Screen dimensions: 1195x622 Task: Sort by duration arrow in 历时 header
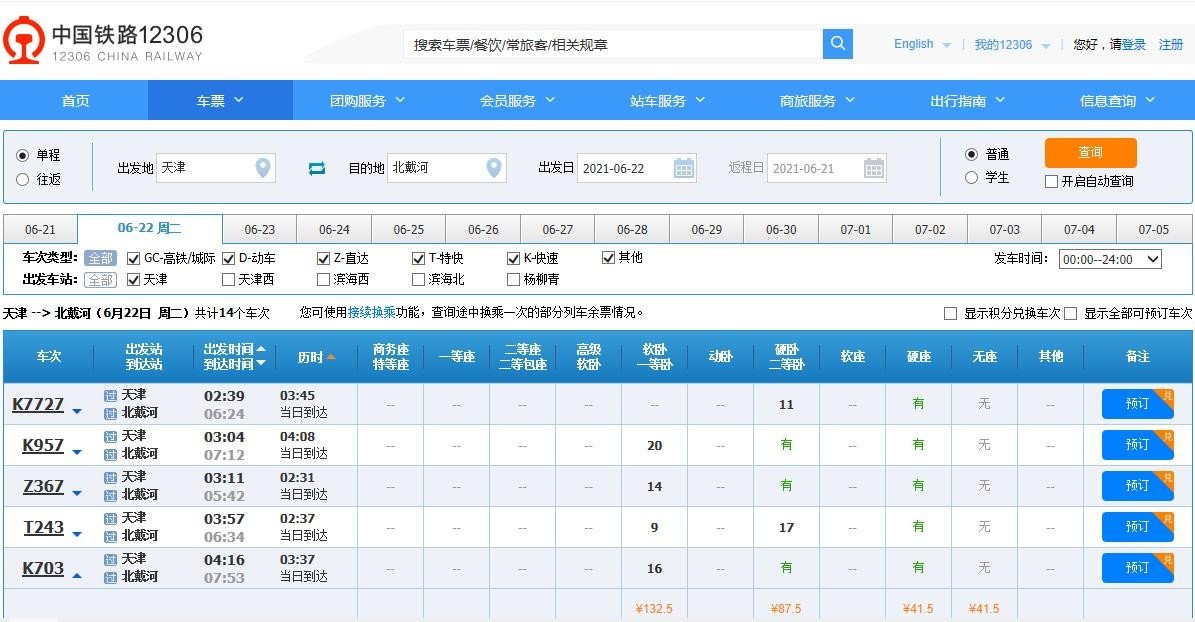click(x=331, y=357)
